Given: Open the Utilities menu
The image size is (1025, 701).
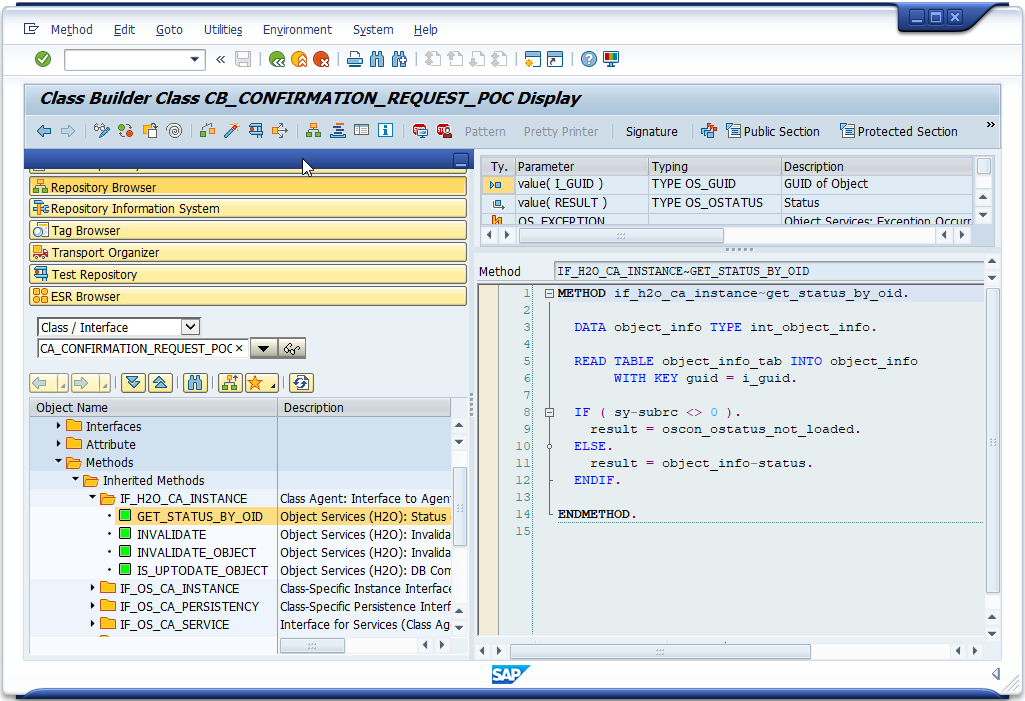Looking at the screenshot, I should point(223,29).
